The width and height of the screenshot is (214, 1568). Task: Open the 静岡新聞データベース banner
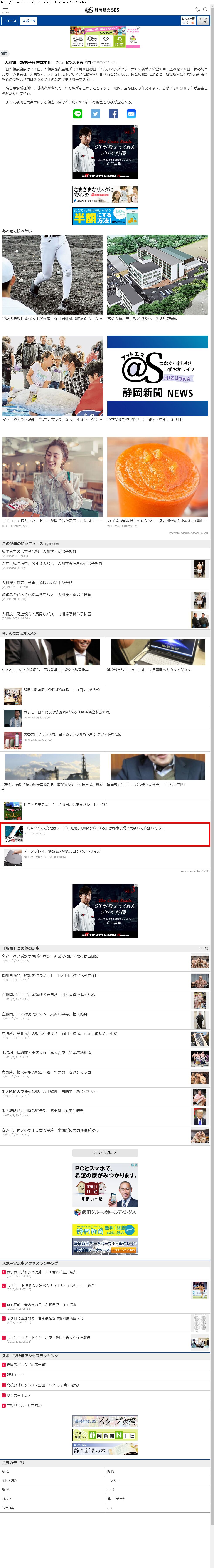105,1247
